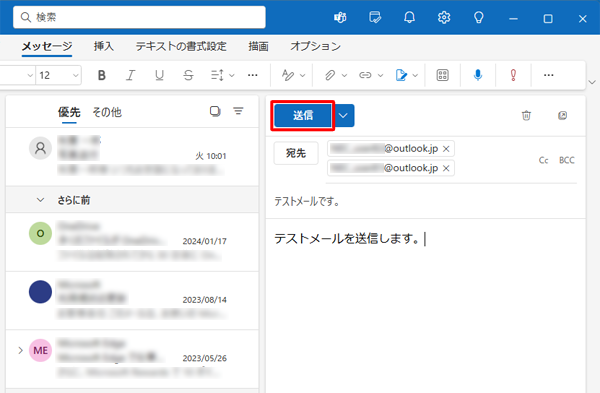Open the 挿入 tab

(x=103, y=47)
